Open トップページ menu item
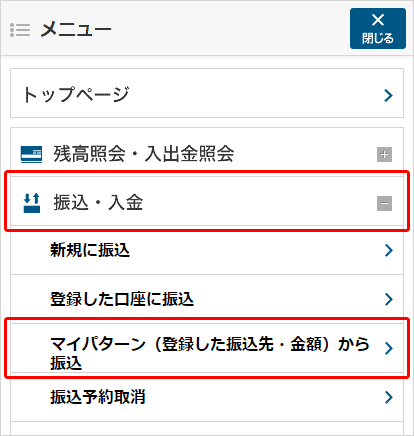414x436 pixels. click(x=207, y=93)
